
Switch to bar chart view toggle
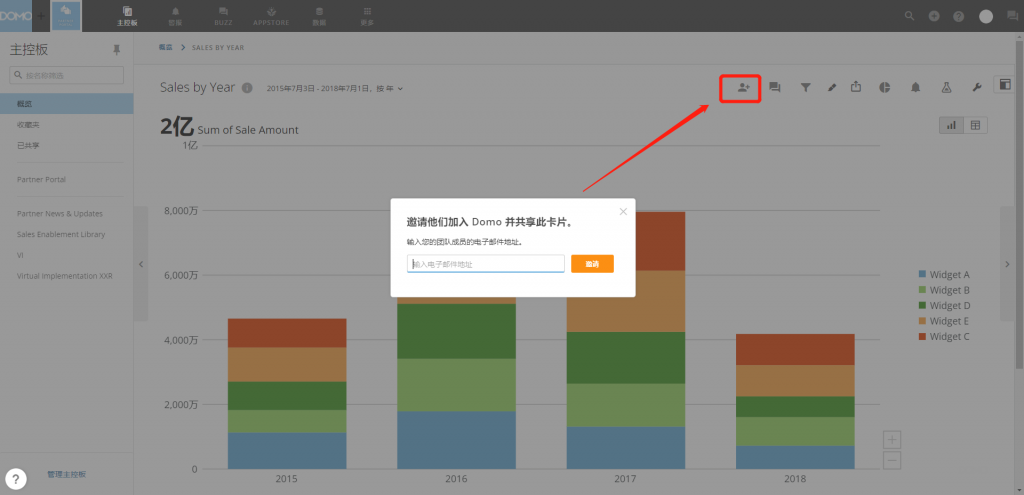coord(951,125)
